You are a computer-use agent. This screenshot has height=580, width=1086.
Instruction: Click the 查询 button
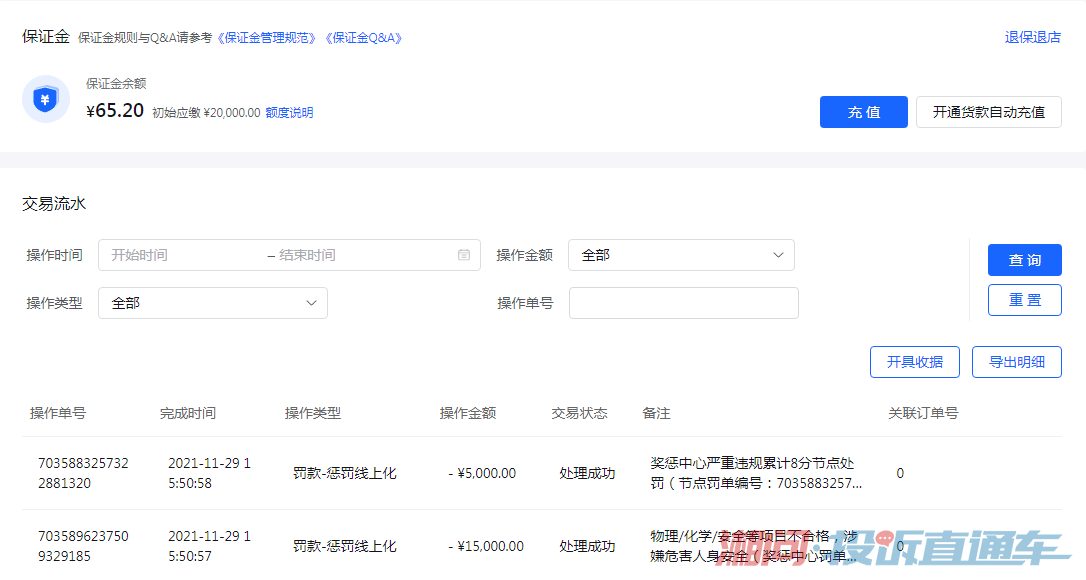(1024, 260)
